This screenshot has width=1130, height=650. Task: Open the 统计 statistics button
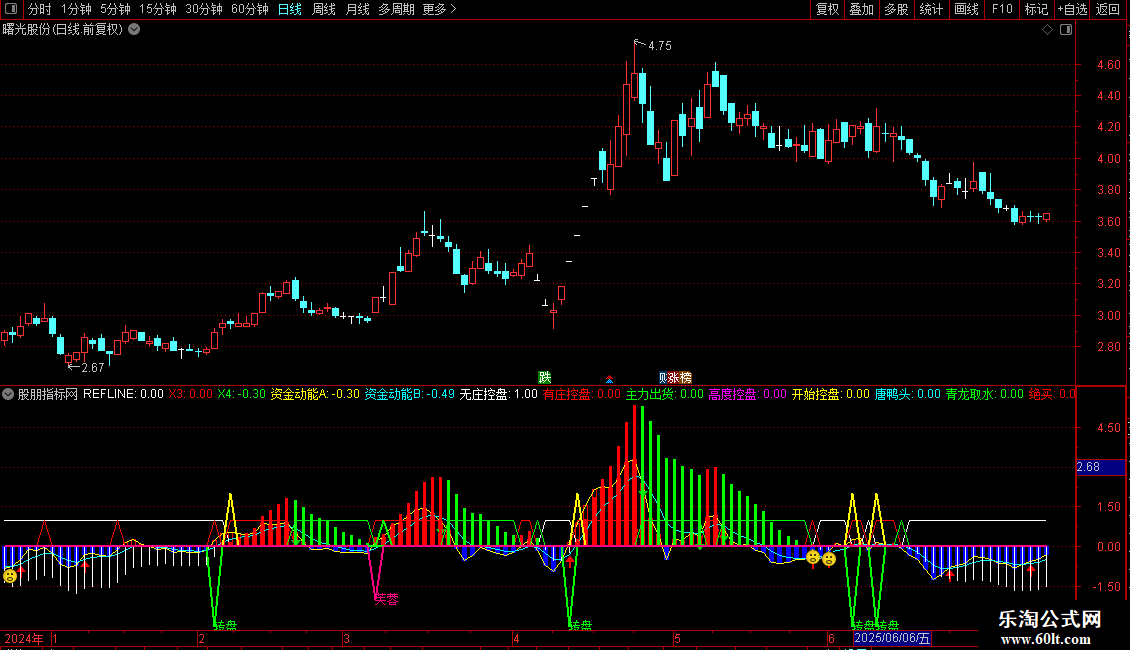pos(931,9)
